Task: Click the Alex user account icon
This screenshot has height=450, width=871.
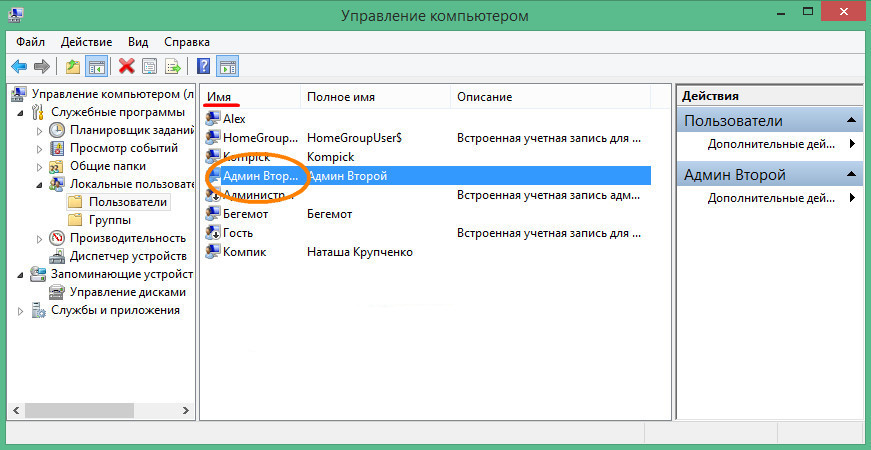Action: (x=213, y=118)
